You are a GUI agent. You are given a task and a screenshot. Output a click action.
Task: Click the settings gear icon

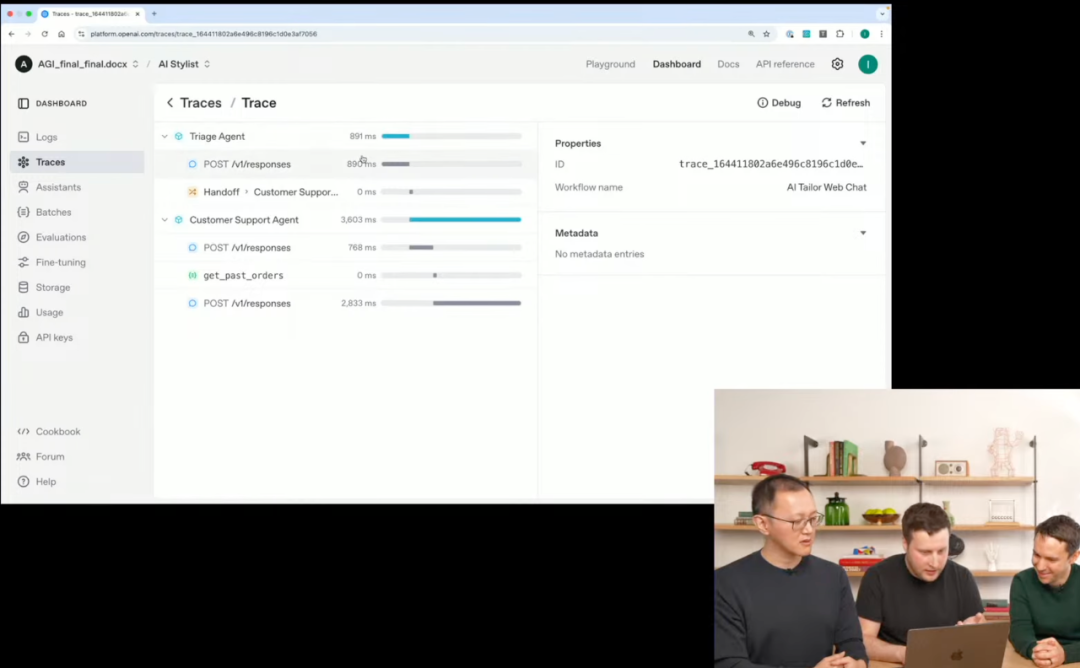coord(837,64)
